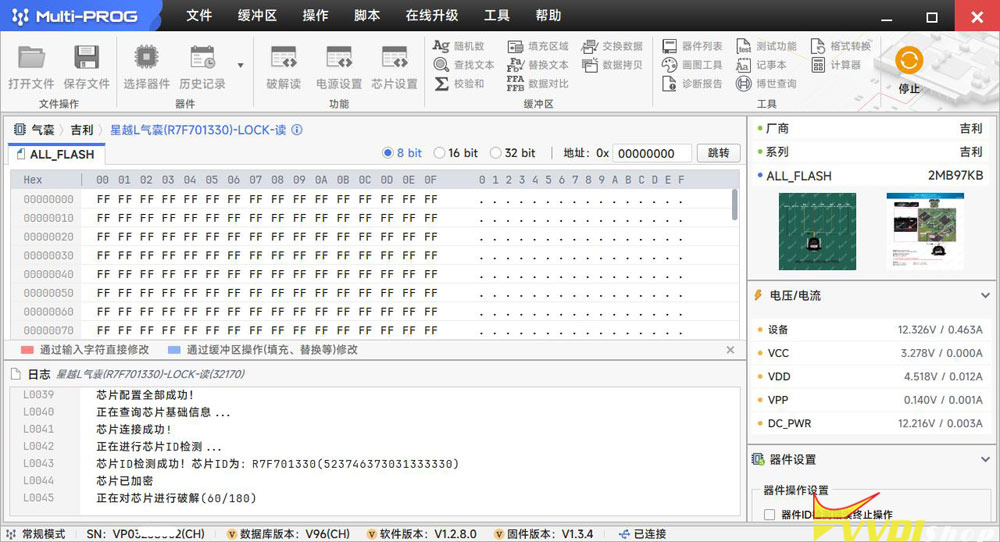
Task: Select the 32 bit radio button
Action: point(497,153)
